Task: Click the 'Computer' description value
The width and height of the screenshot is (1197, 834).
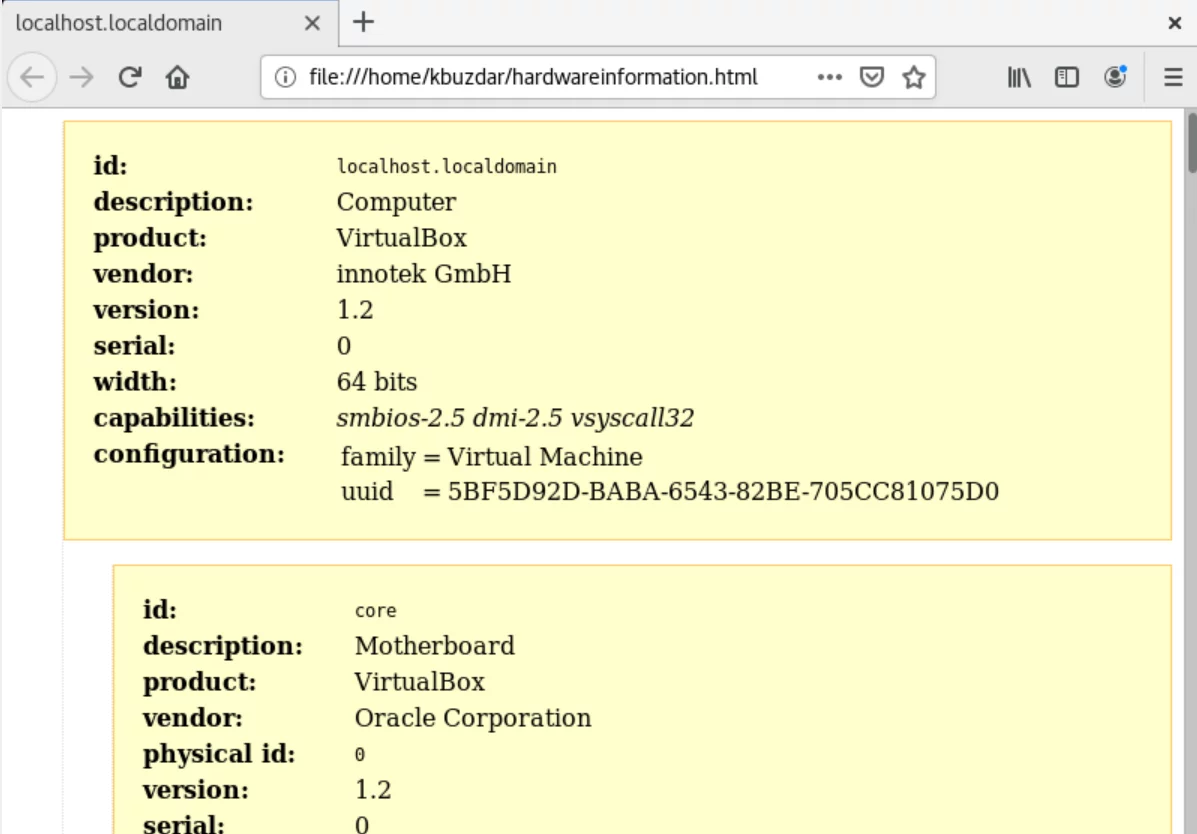Action: (396, 202)
